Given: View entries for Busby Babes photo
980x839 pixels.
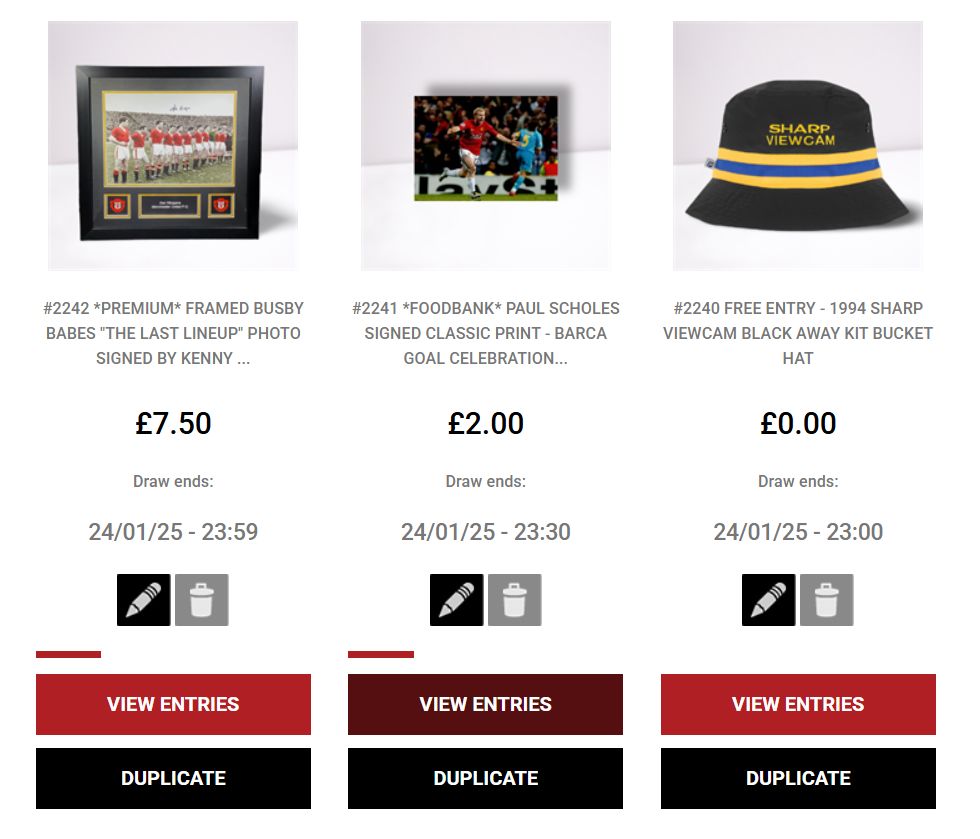Looking at the screenshot, I should click(x=173, y=704).
